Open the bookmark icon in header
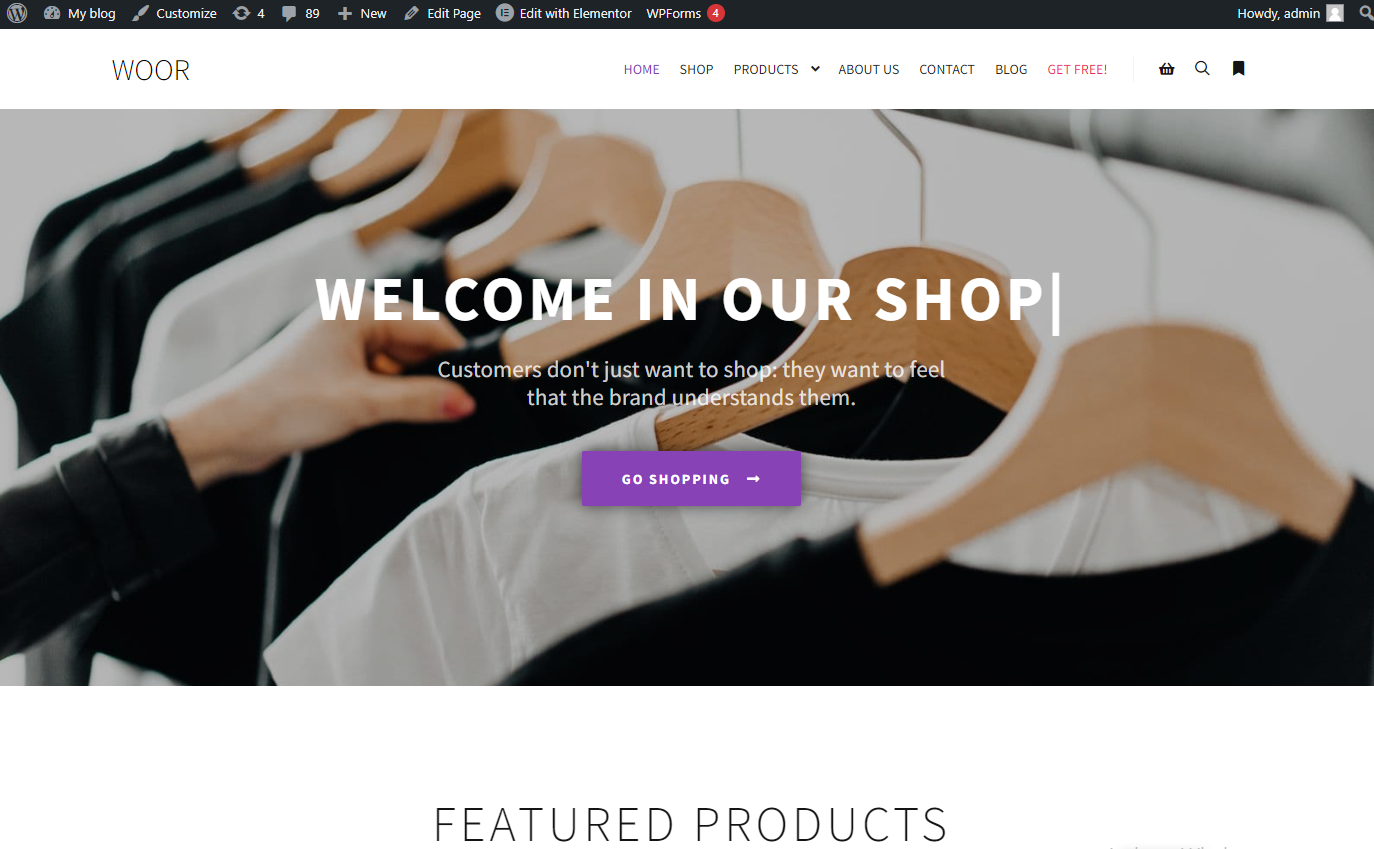This screenshot has width=1374, height=849. [x=1238, y=69]
